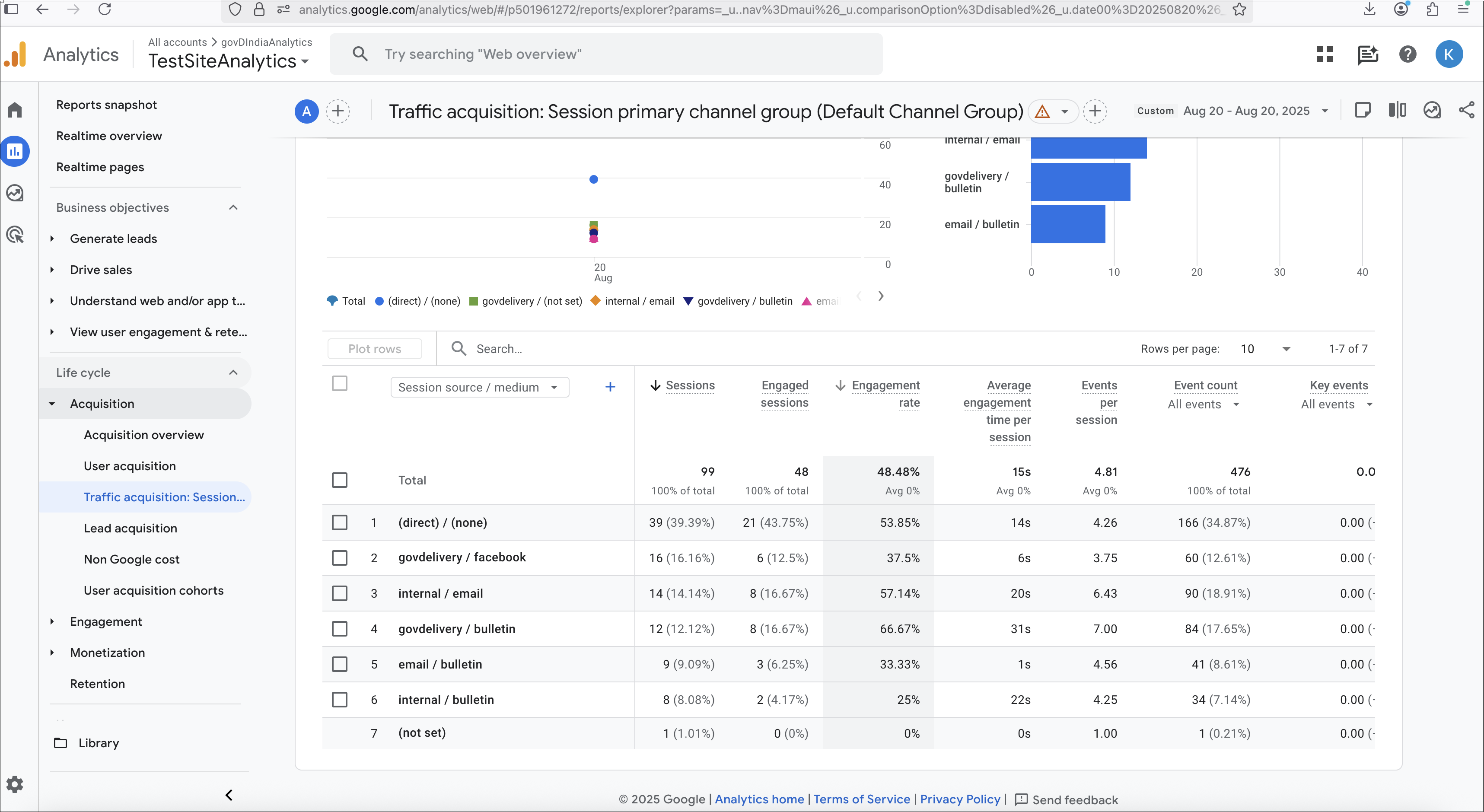The image size is (1484, 812).
Task: Select the govdelivery / facebook row checkbox
Action: tap(339, 557)
